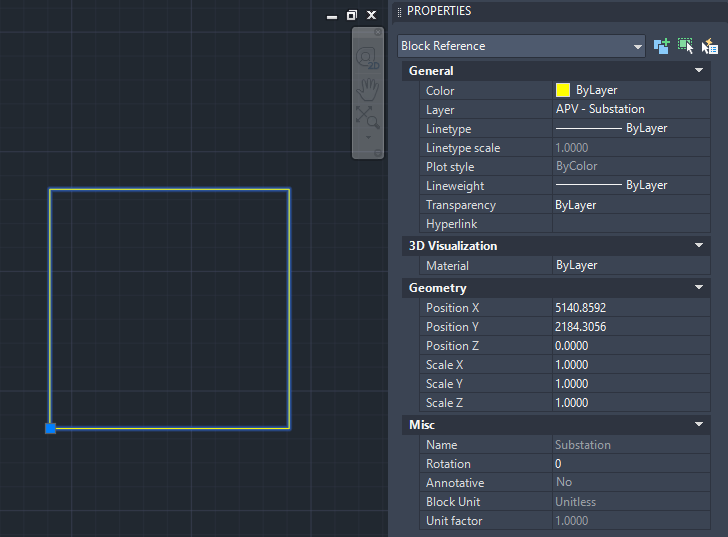The height and width of the screenshot is (537, 728).
Task: Click the empty Hyperlink field
Action: [x=631, y=224]
